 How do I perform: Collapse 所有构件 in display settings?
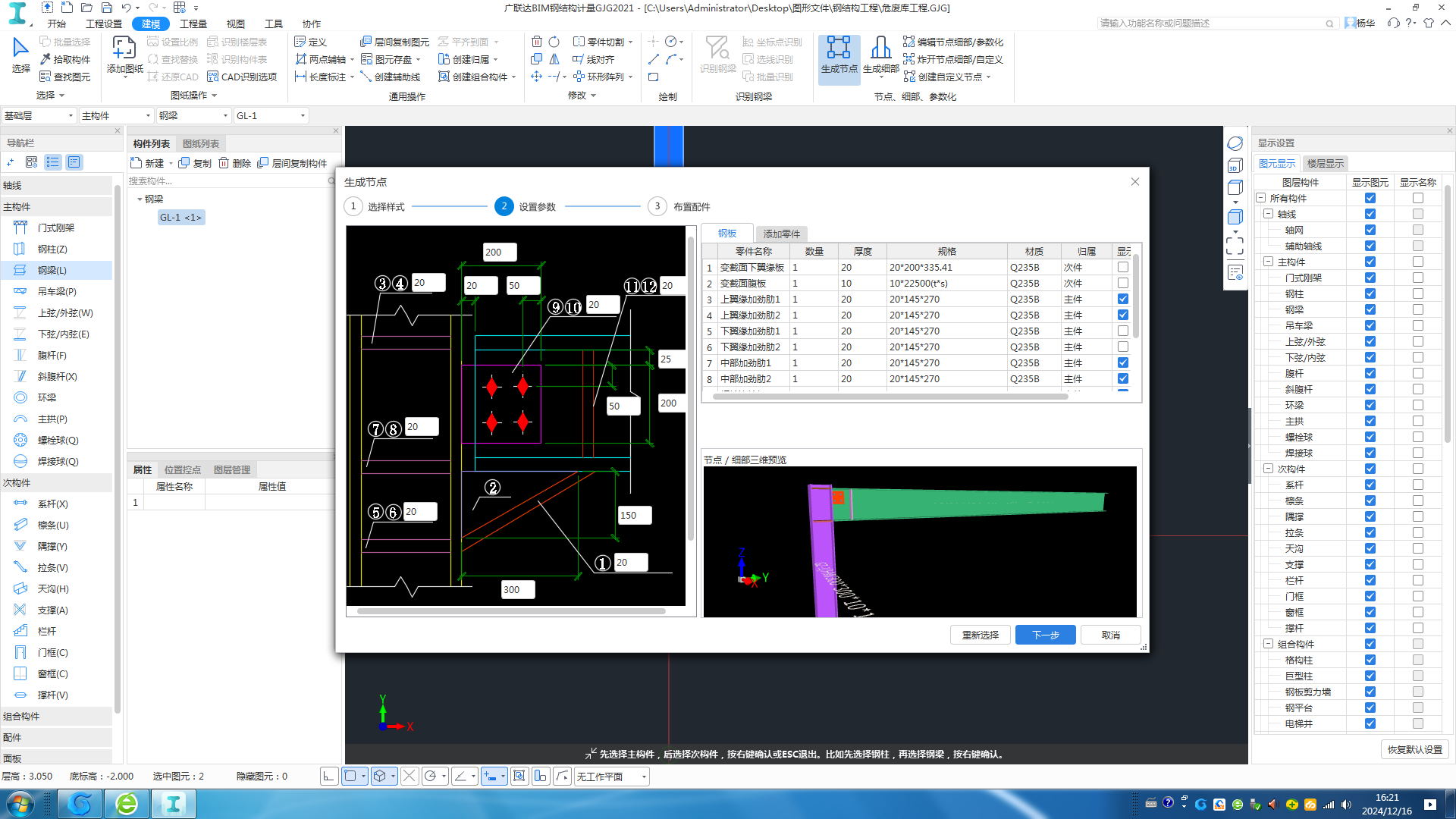point(1261,198)
